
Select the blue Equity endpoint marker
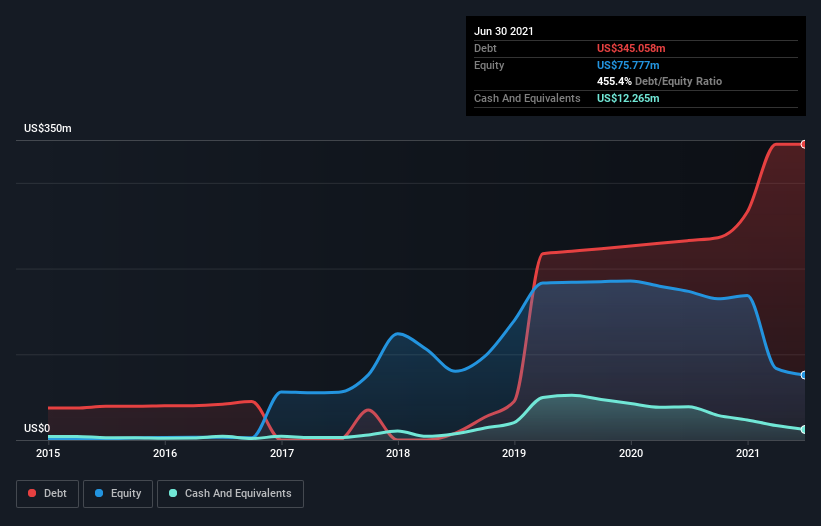click(x=804, y=375)
